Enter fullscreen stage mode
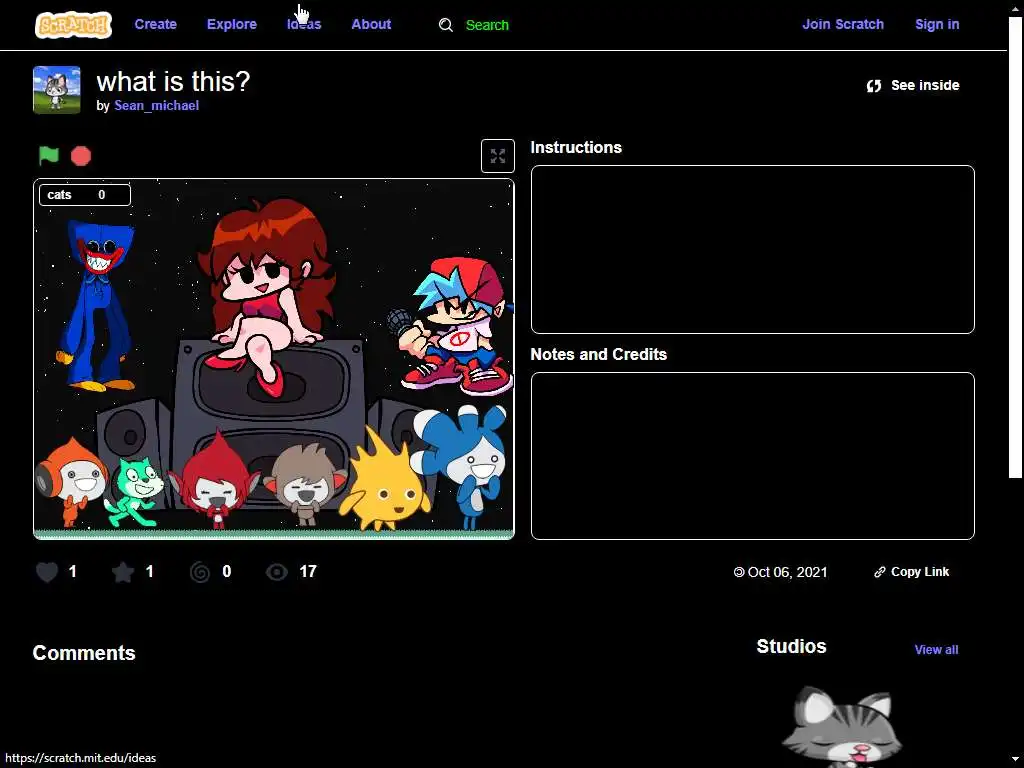 pyautogui.click(x=498, y=156)
